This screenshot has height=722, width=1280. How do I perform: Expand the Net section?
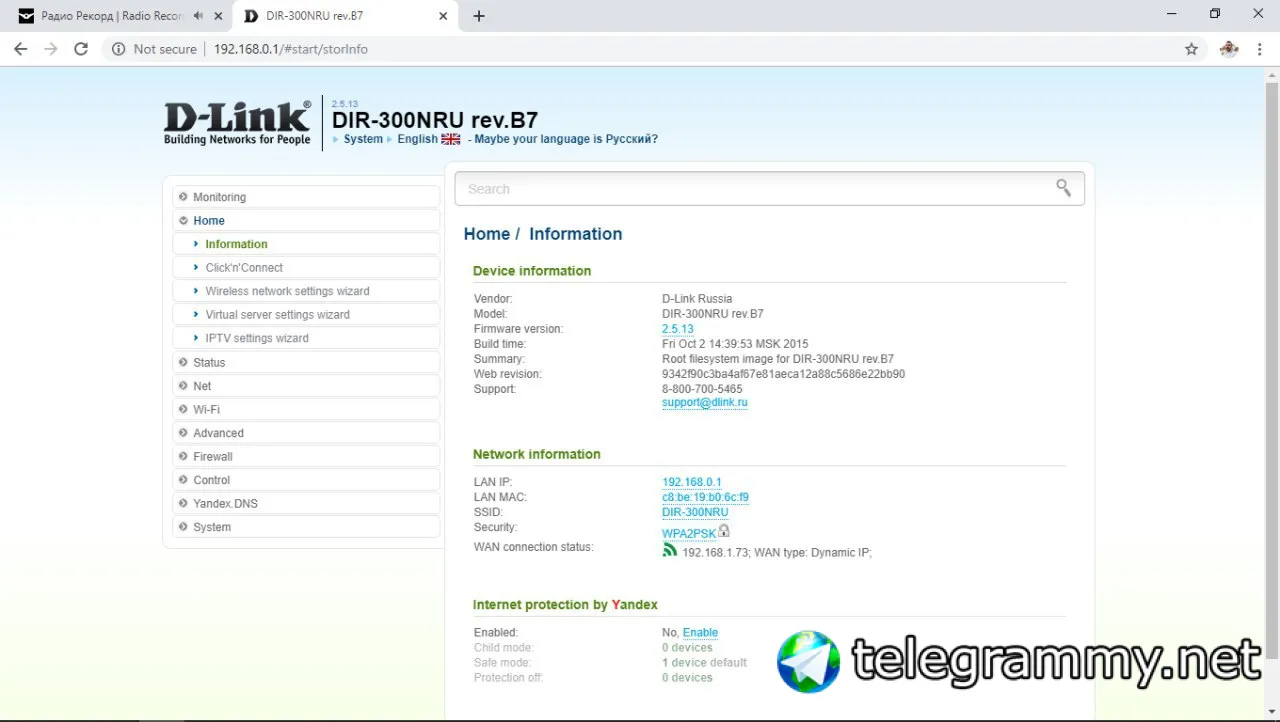click(306, 385)
